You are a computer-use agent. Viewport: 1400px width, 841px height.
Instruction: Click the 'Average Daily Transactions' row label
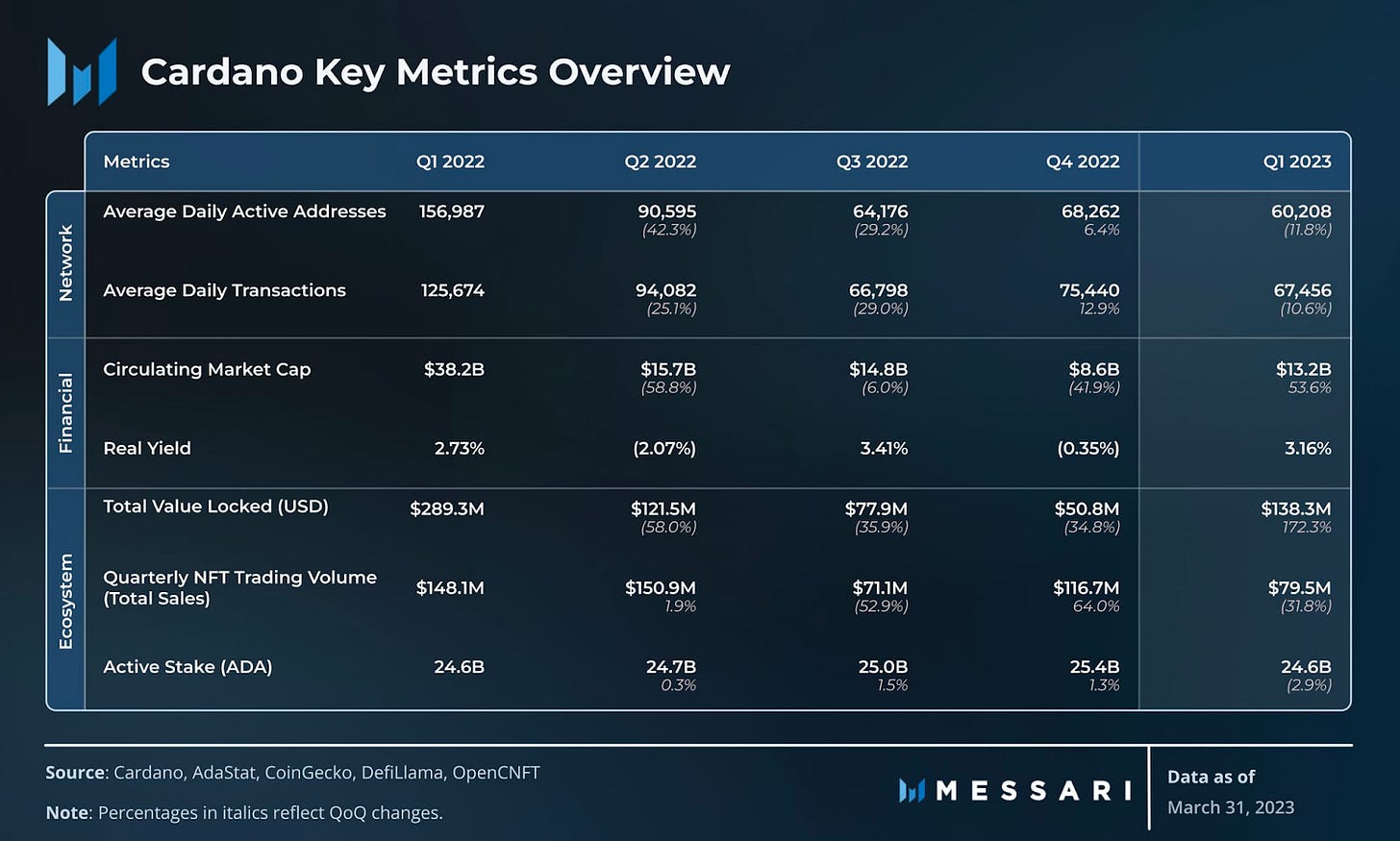(224, 290)
